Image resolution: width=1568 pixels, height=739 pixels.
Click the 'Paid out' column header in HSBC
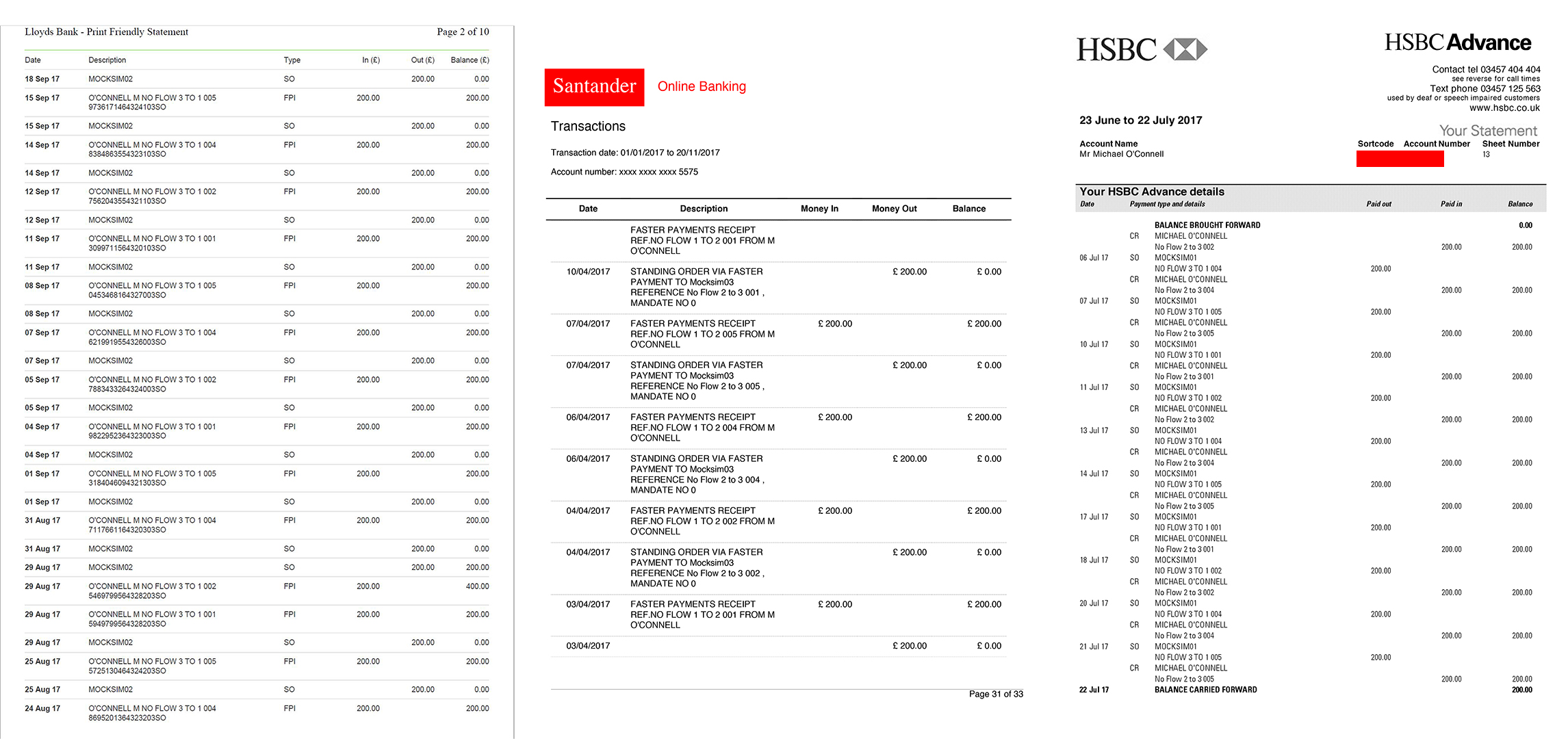click(1378, 204)
